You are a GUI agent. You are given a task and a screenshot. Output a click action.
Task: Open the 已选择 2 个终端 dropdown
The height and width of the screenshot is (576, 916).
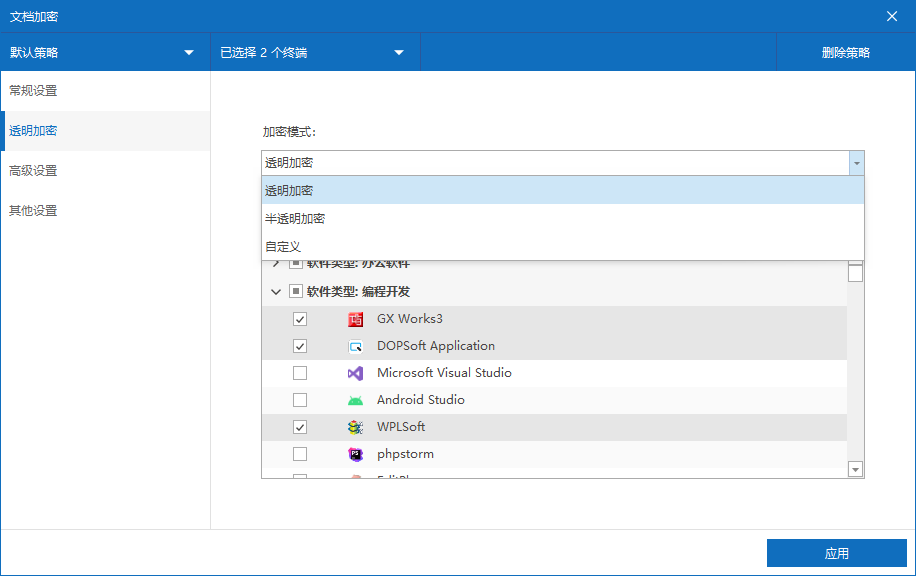click(x=314, y=53)
